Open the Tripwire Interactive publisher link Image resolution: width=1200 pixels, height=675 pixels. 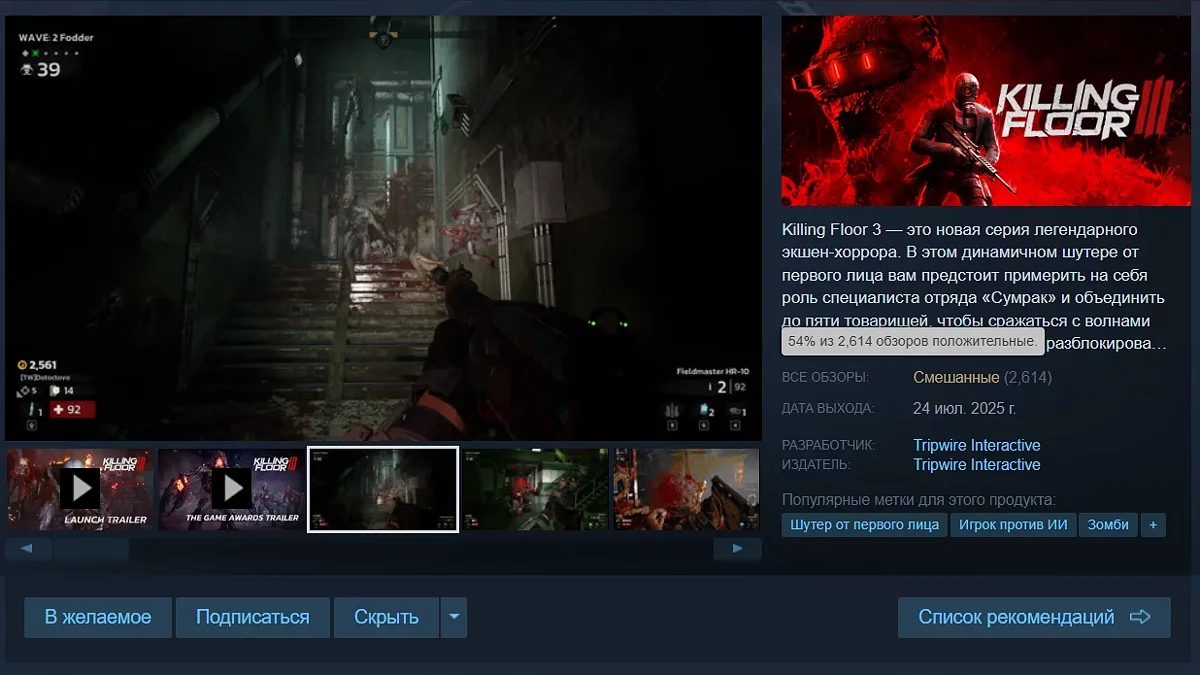coord(976,465)
